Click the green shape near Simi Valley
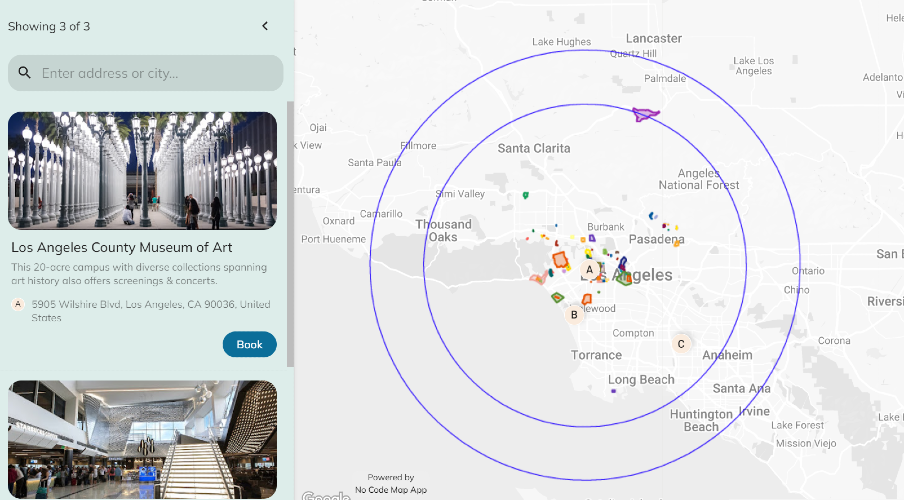Screen dimensions: 904x500 coord(525,196)
